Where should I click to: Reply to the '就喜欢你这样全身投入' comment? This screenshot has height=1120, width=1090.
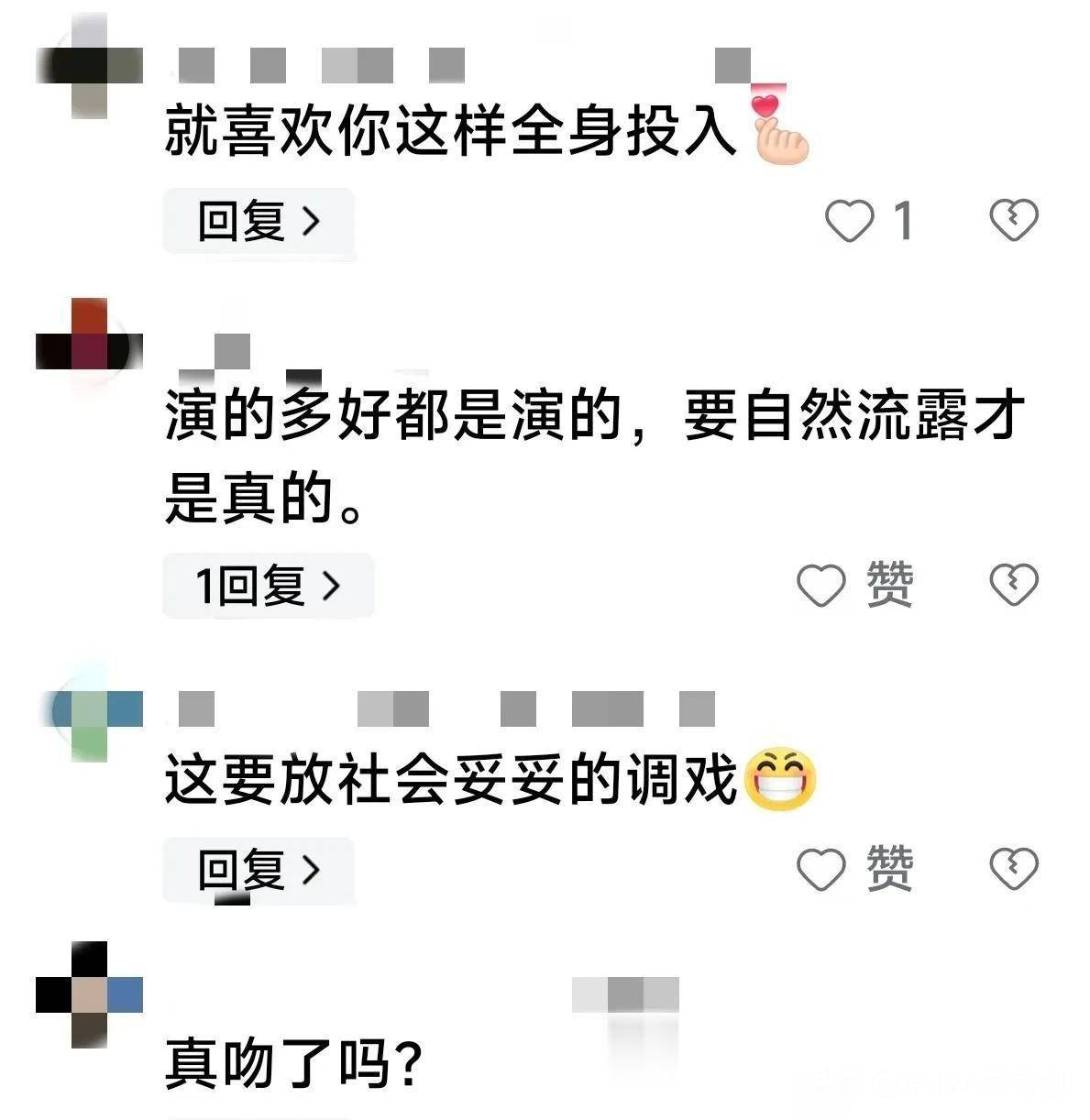tap(259, 221)
